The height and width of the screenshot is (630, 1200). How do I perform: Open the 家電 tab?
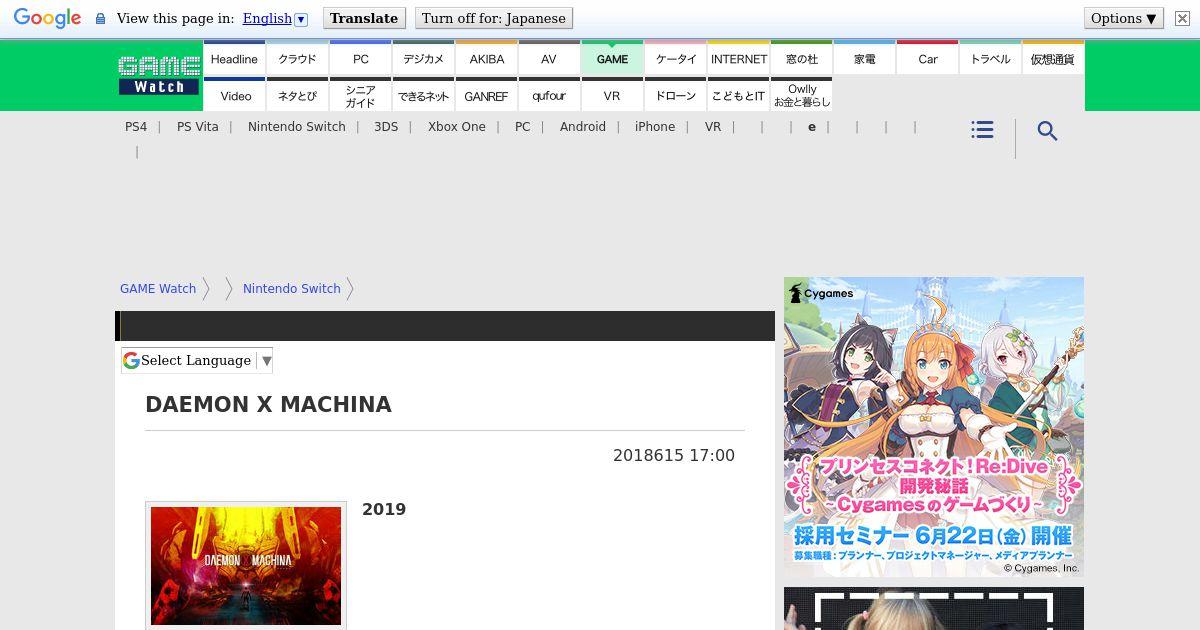(864, 59)
